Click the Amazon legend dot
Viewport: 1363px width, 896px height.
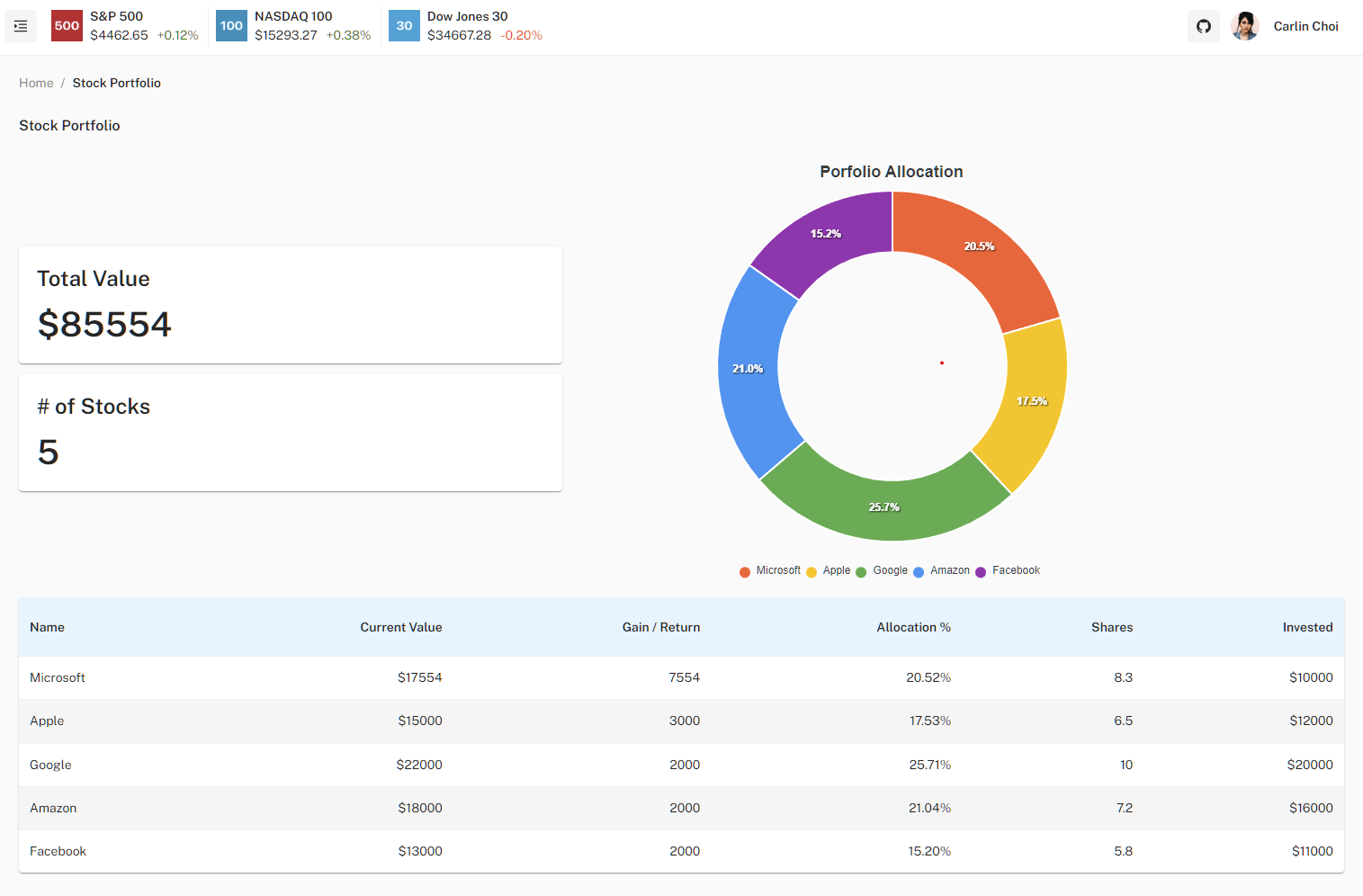pyautogui.click(x=919, y=571)
